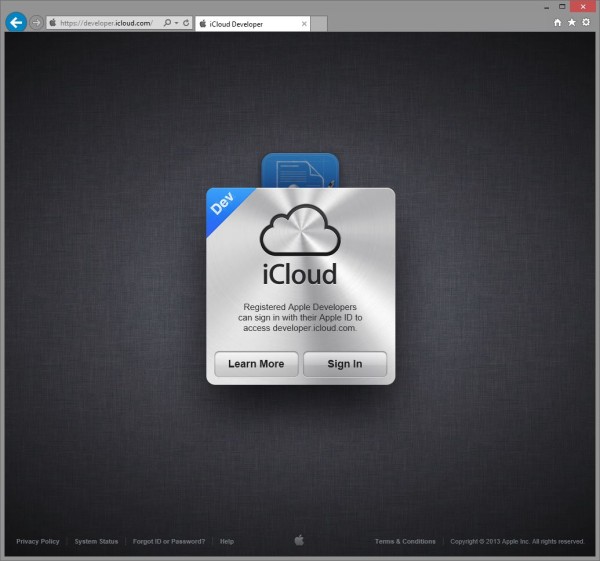Click the blue Pages document app icon
The width and height of the screenshot is (600, 561).
pos(300,171)
